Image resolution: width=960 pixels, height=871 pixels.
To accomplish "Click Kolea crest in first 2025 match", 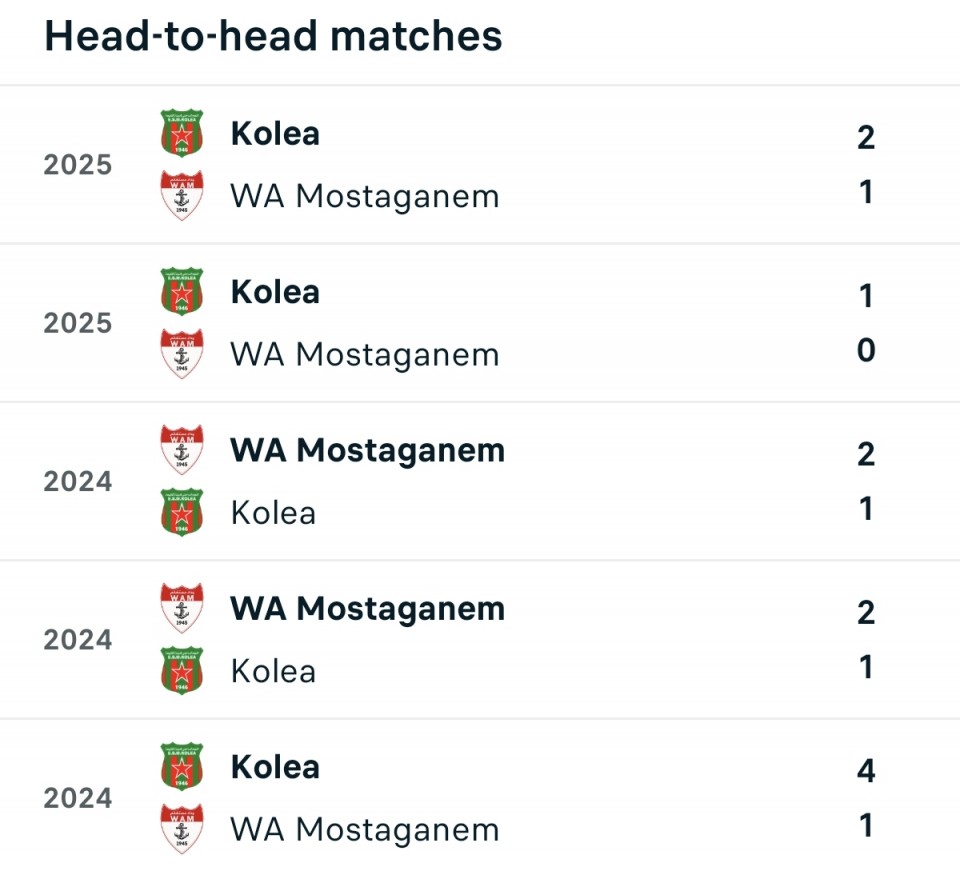I will (182, 134).
